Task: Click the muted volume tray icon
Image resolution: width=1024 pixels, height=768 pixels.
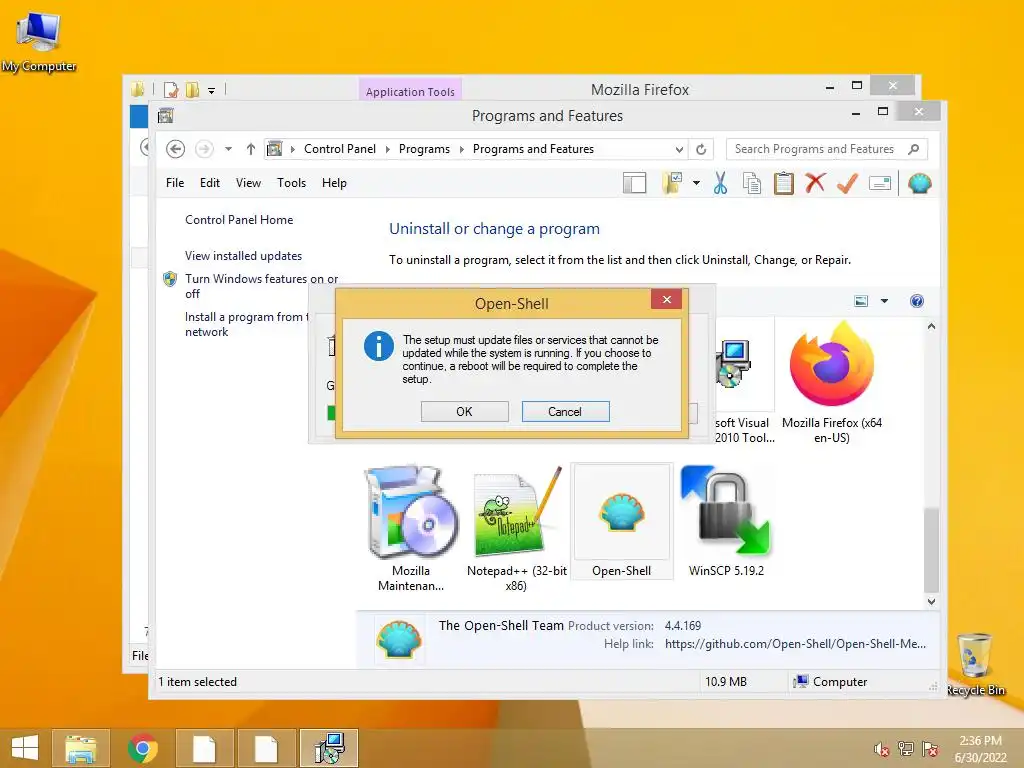Action: coord(881,748)
